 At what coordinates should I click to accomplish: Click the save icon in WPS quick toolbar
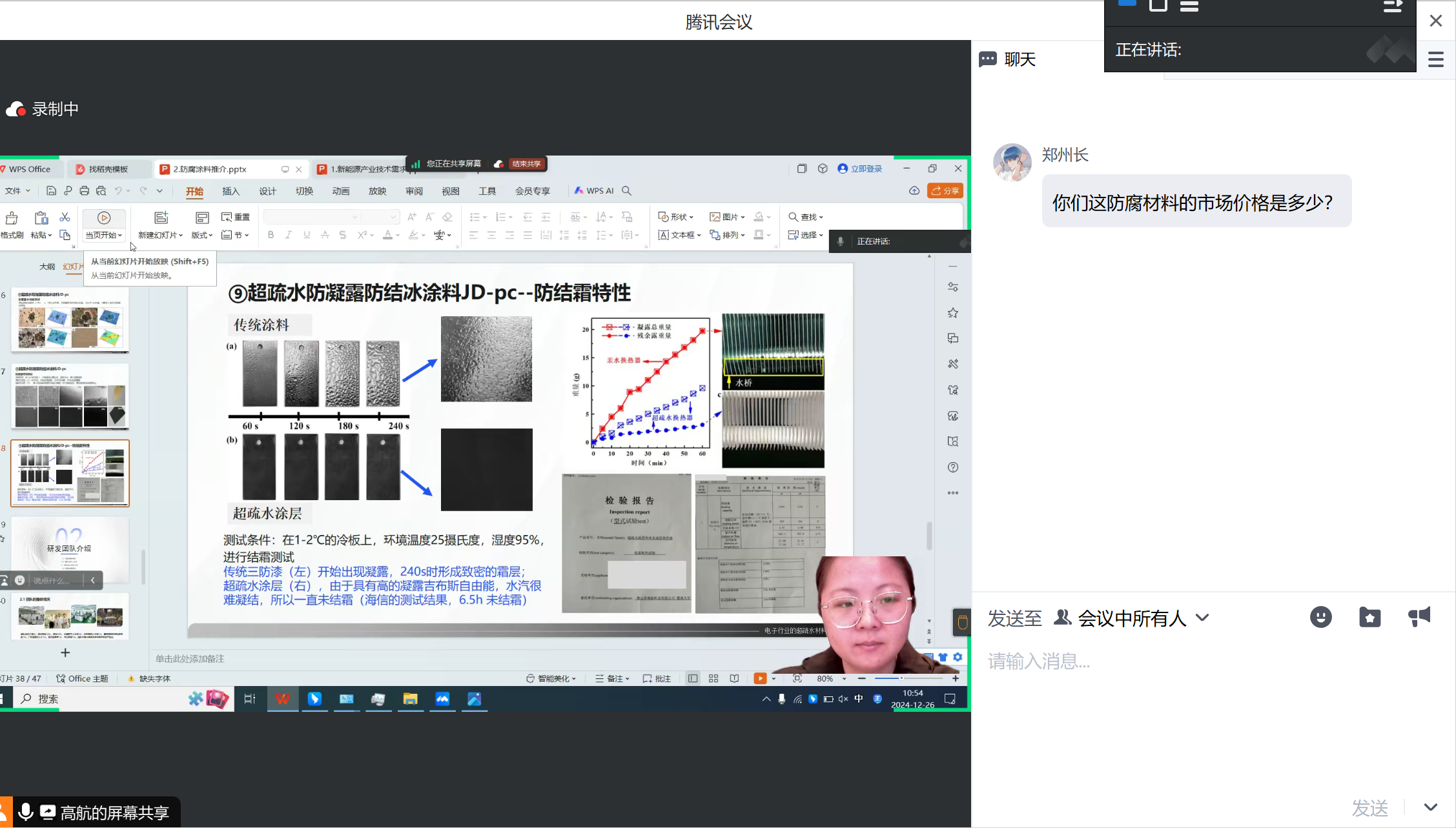pos(51,190)
